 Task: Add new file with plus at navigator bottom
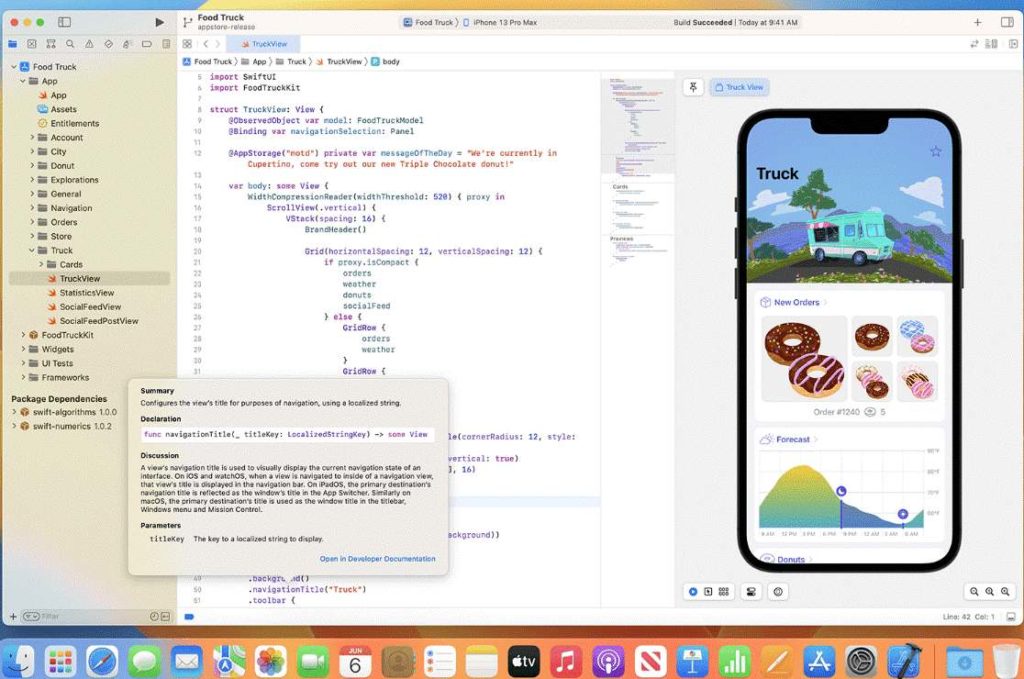coord(12,616)
